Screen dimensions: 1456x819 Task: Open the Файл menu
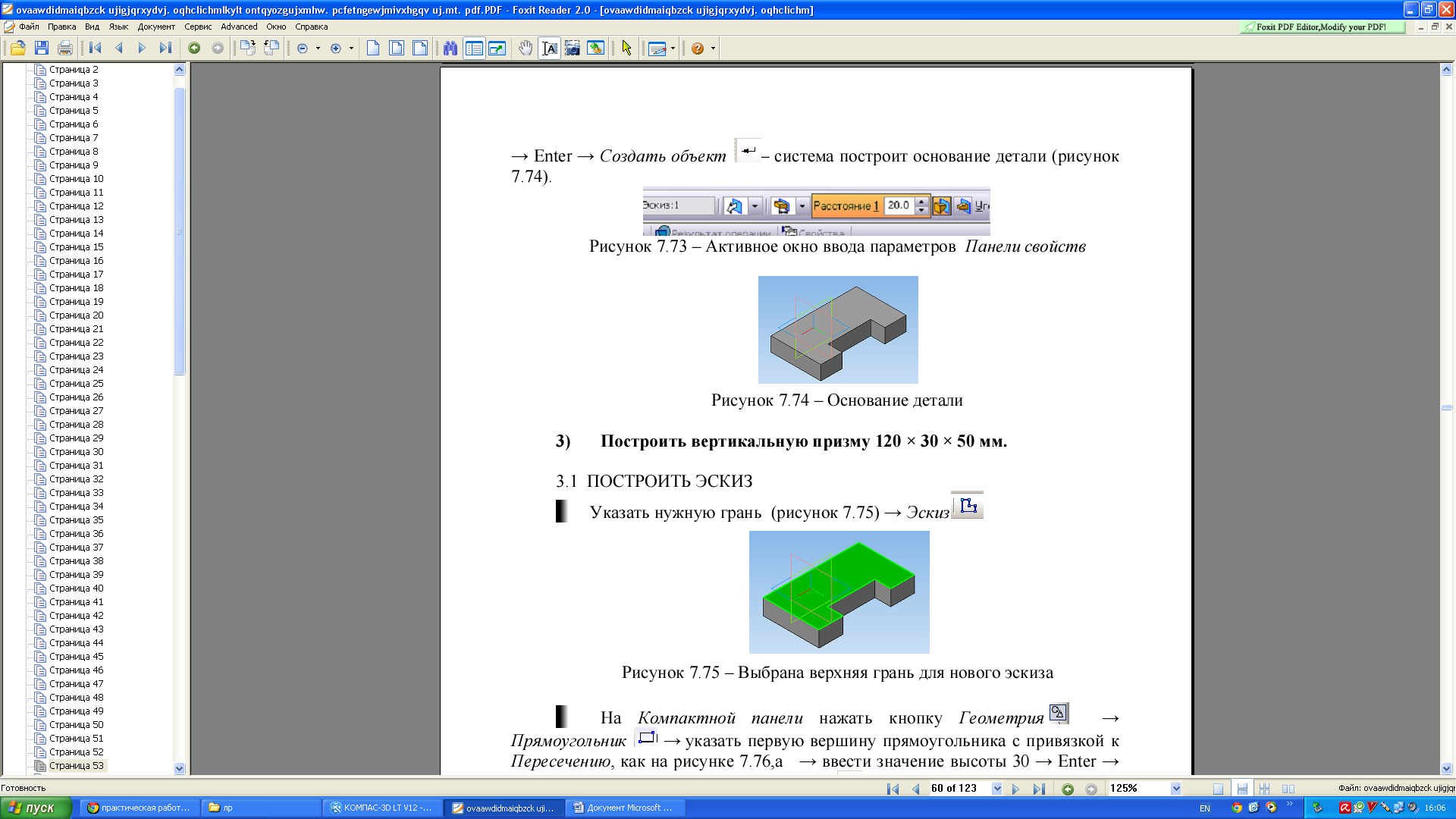point(29,27)
